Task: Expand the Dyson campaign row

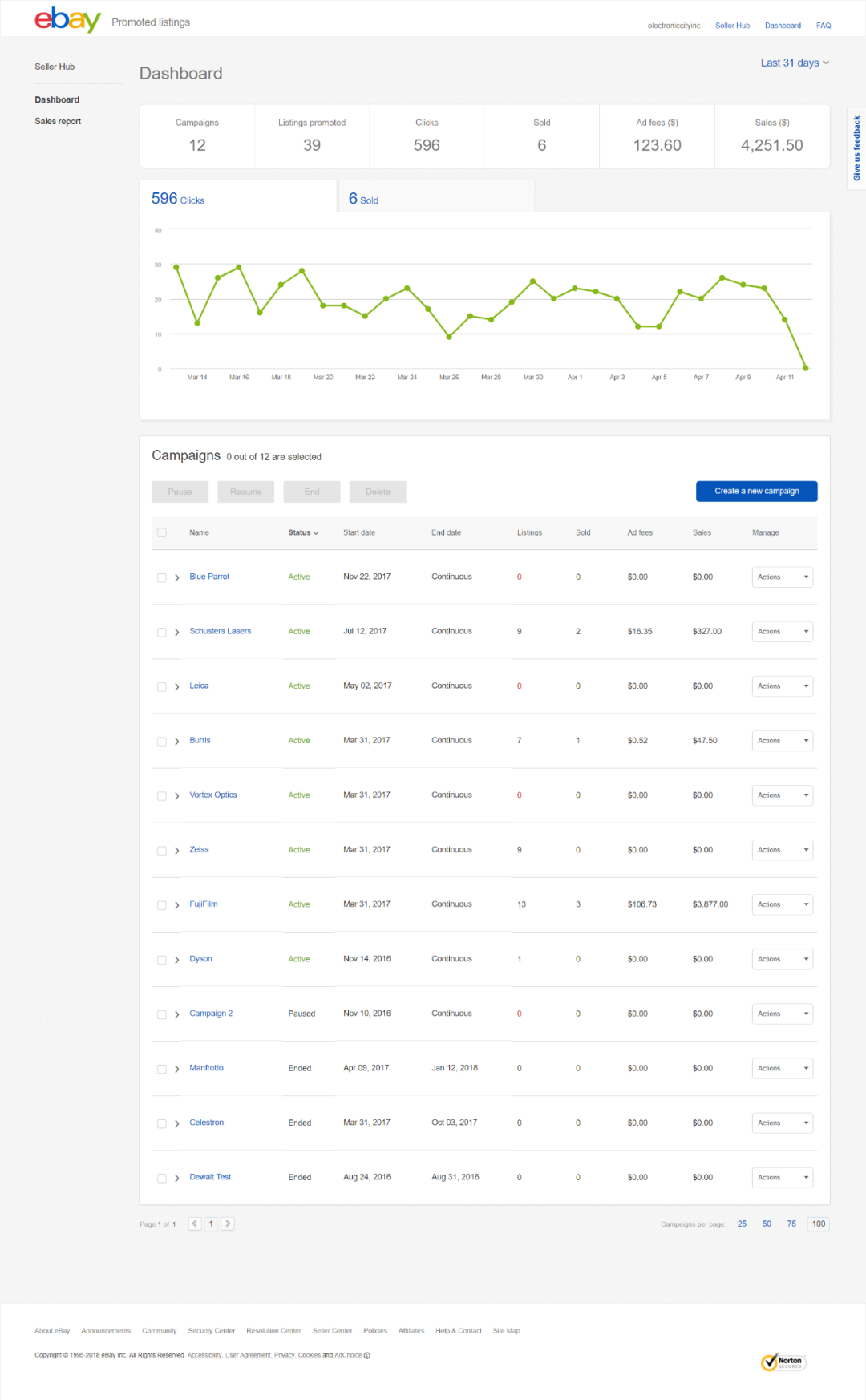Action: 177,959
